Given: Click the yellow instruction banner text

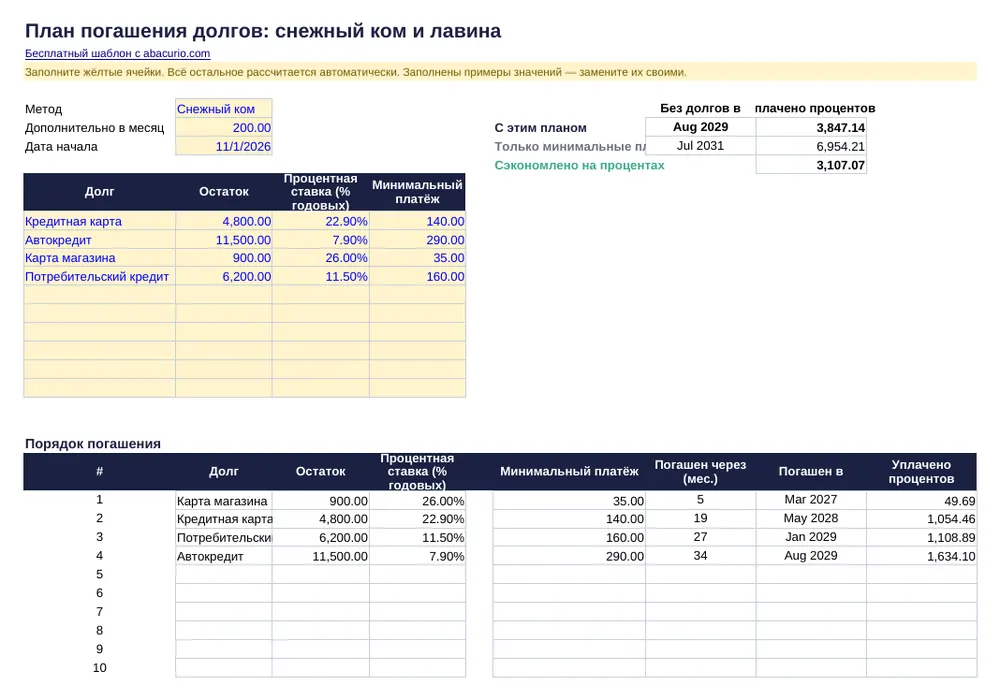Looking at the screenshot, I should point(355,72).
